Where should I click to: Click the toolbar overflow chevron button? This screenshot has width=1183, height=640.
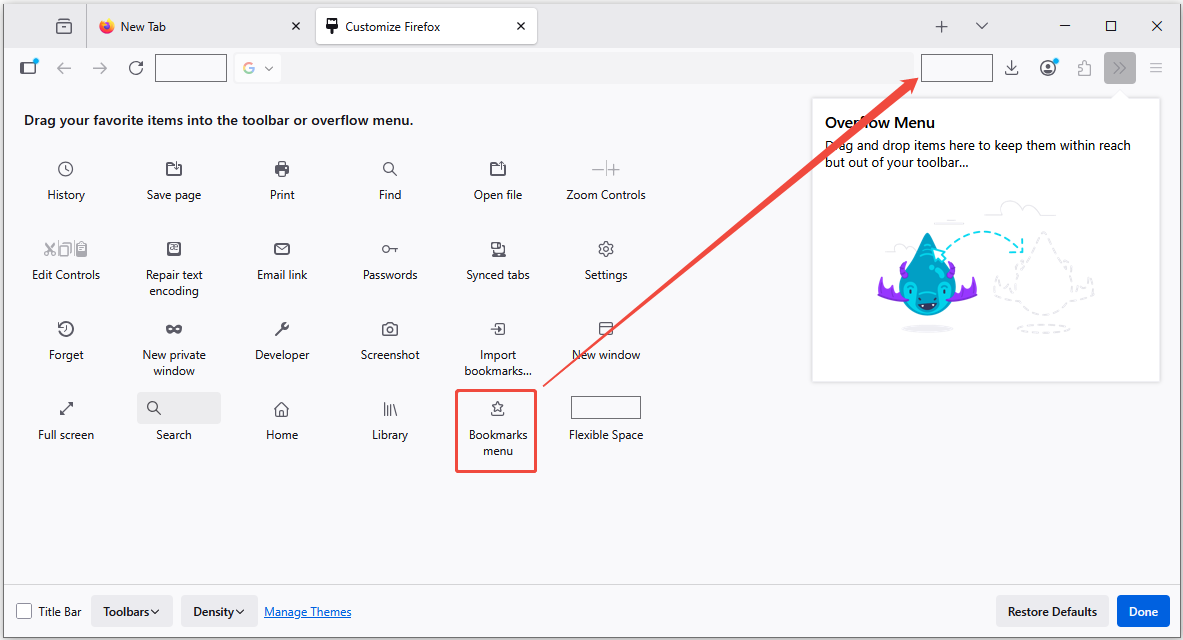coord(1119,67)
